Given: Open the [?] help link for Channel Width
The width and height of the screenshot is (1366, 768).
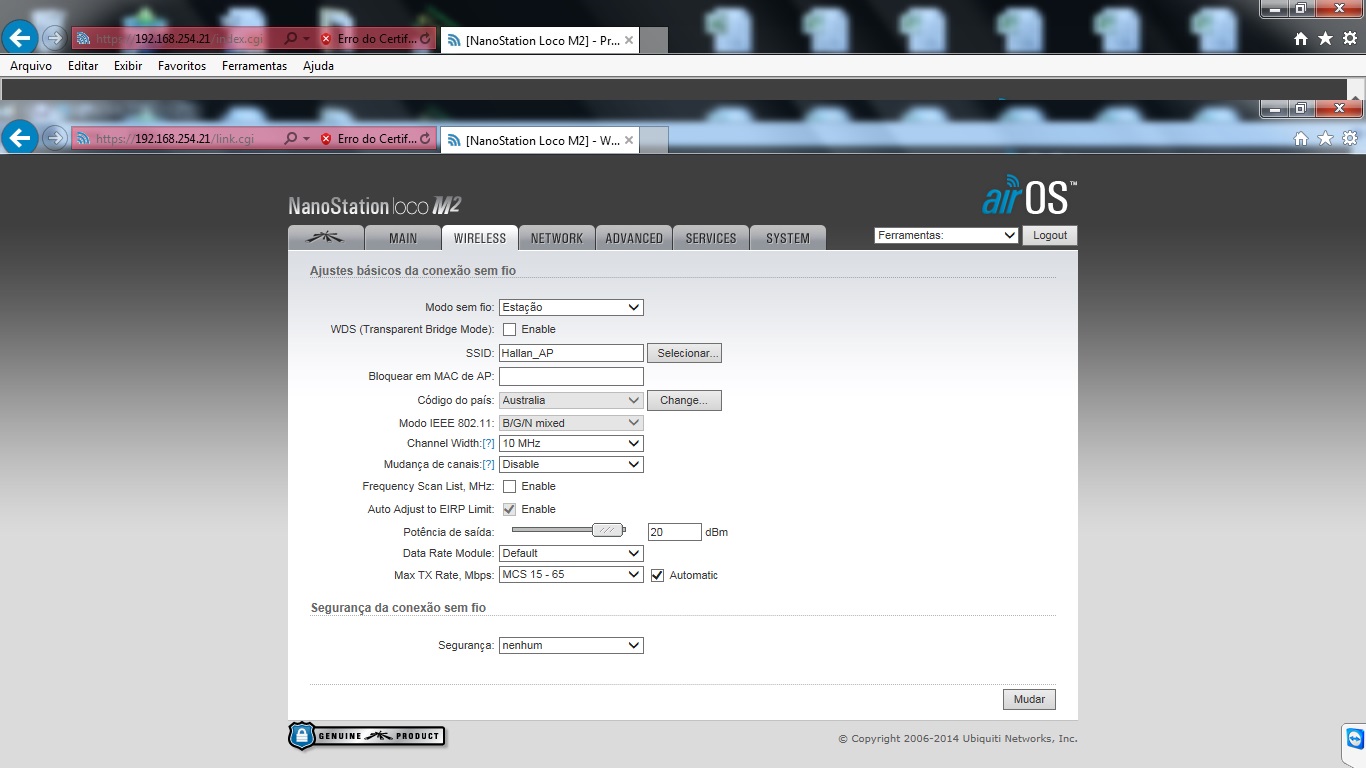Looking at the screenshot, I should tap(488, 443).
